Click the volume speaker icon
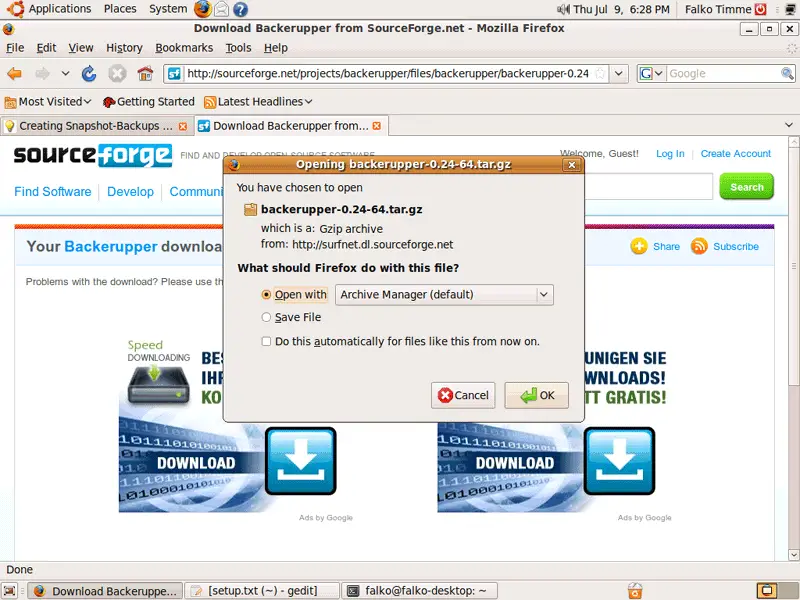This screenshot has height=600, width=800. click(x=563, y=9)
